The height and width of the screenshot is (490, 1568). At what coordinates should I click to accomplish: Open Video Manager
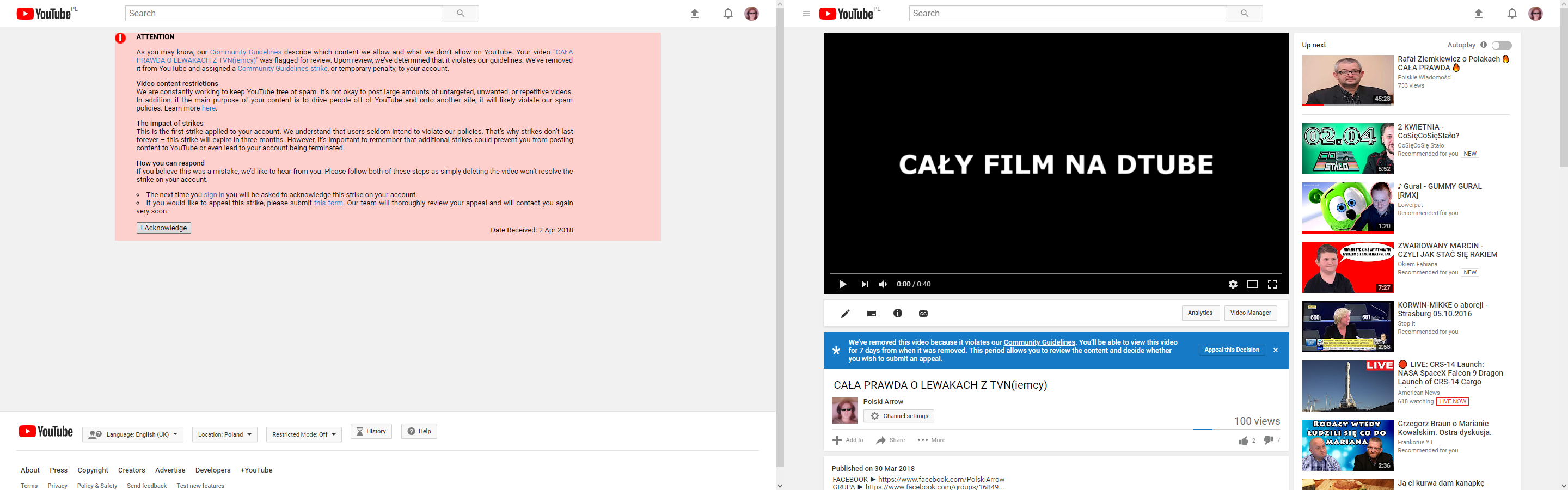(1250, 313)
